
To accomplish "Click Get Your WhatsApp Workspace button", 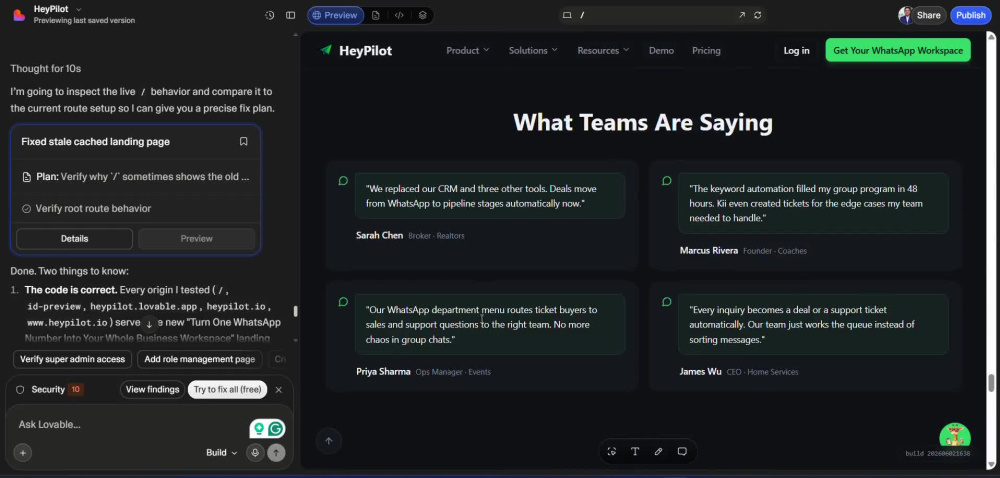I will click(x=898, y=50).
